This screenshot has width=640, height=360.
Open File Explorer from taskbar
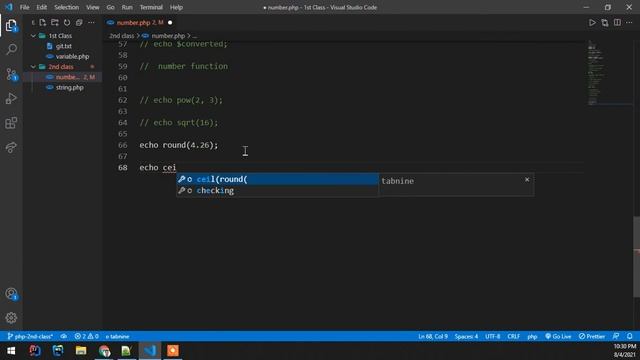pyautogui.click(x=81, y=351)
